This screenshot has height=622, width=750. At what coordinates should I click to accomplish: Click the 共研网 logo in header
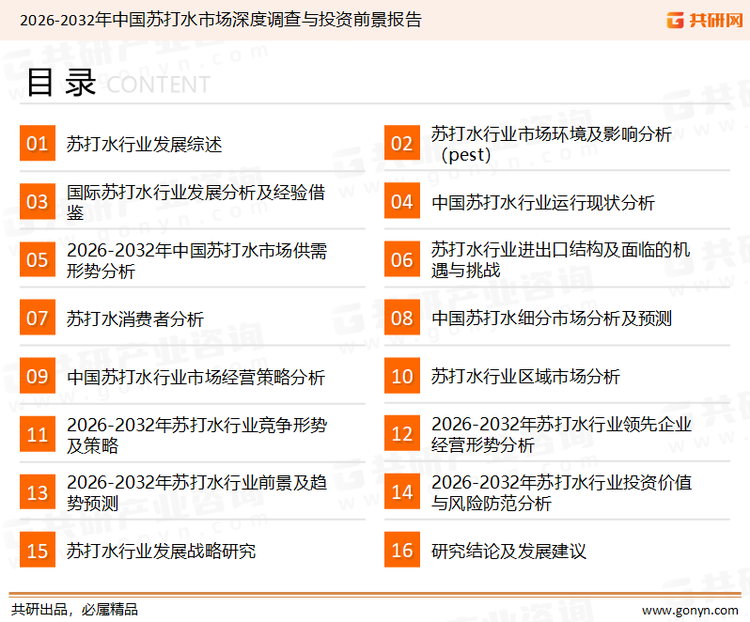coord(705,20)
